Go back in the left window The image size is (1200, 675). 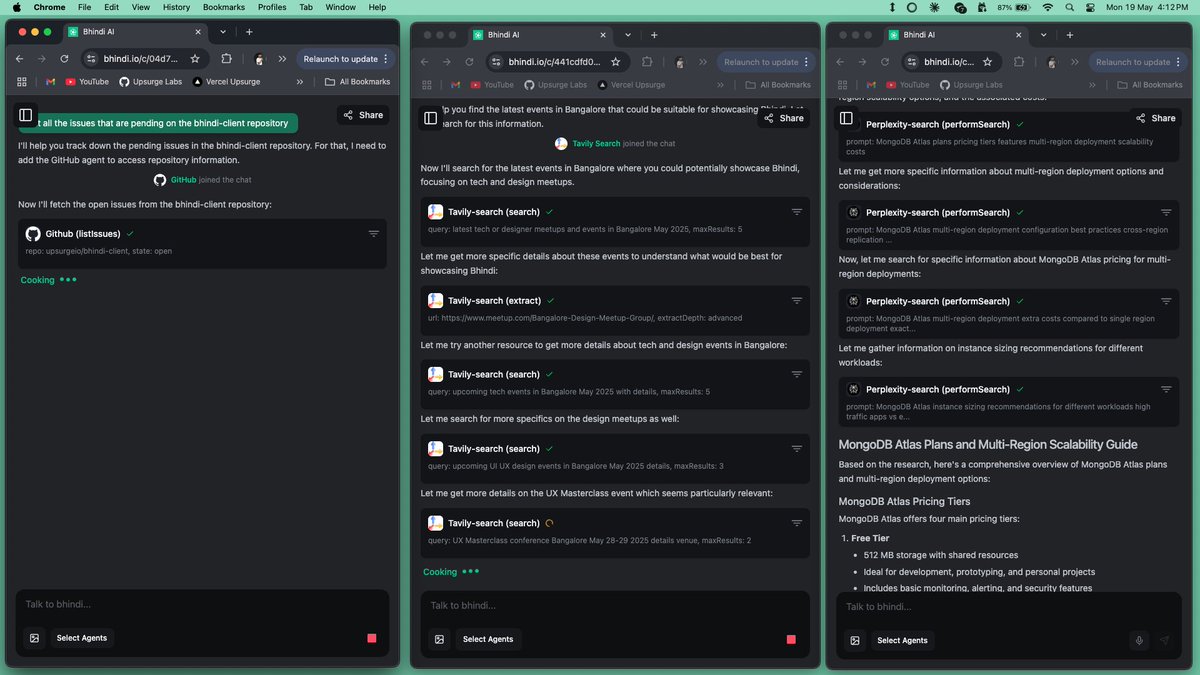pyautogui.click(x=19, y=59)
